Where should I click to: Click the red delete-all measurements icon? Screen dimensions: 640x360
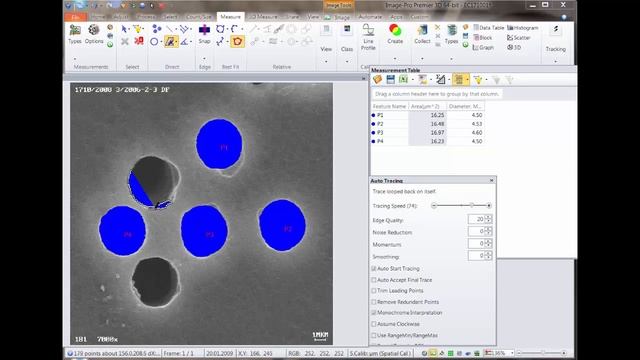coord(139,41)
